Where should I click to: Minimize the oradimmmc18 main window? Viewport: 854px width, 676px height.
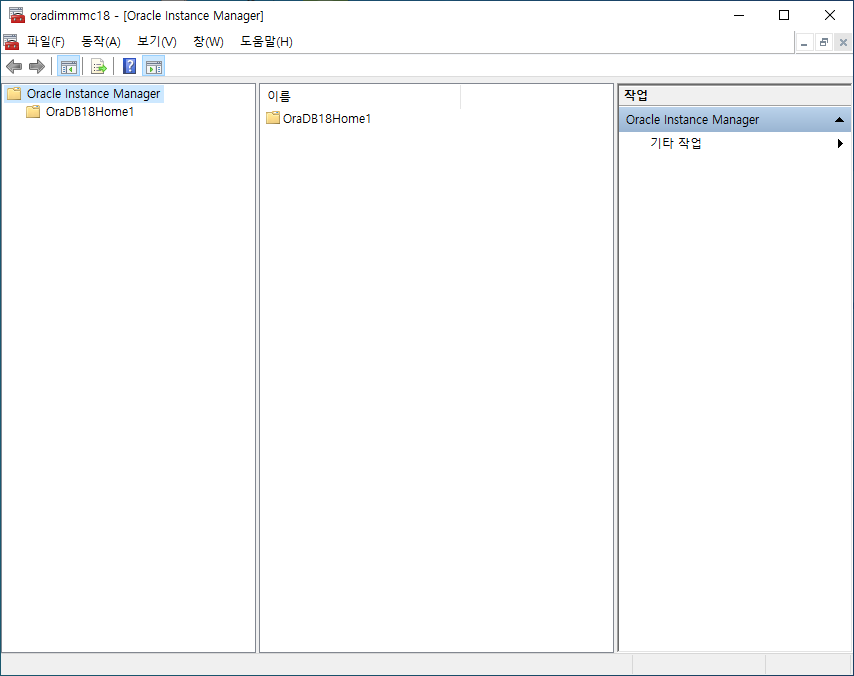pyautogui.click(x=739, y=15)
